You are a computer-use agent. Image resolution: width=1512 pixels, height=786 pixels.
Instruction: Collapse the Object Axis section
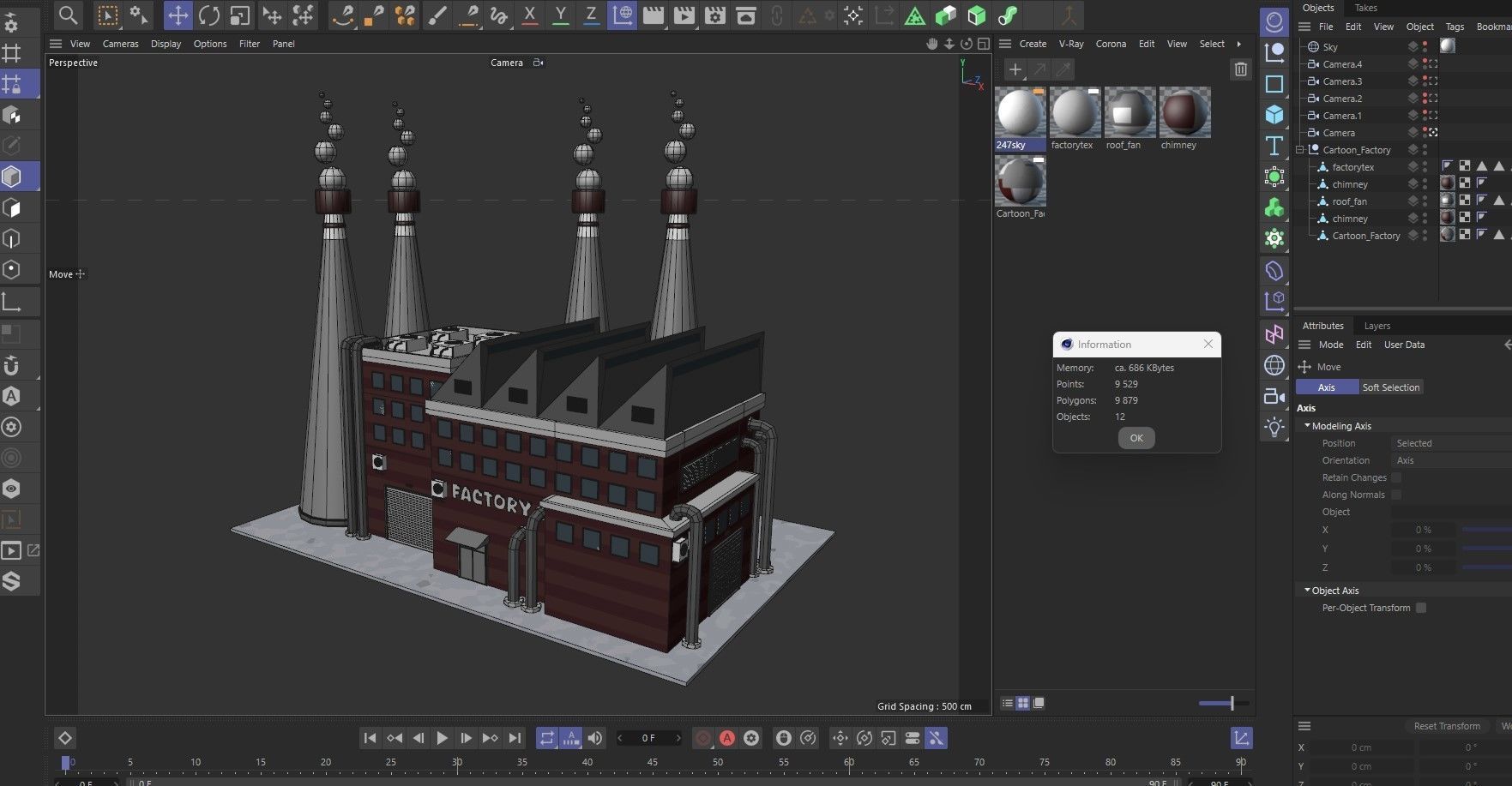coord(1307,590)
